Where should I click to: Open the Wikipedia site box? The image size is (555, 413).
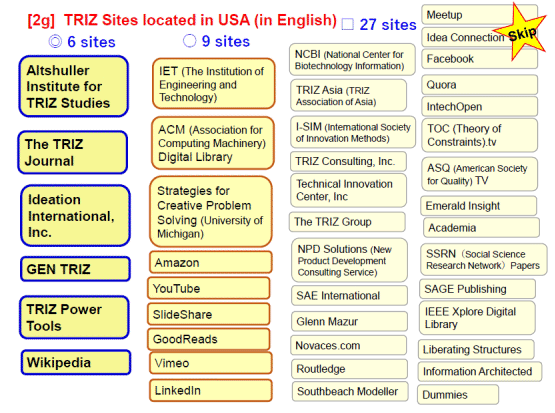click(76, 362)
